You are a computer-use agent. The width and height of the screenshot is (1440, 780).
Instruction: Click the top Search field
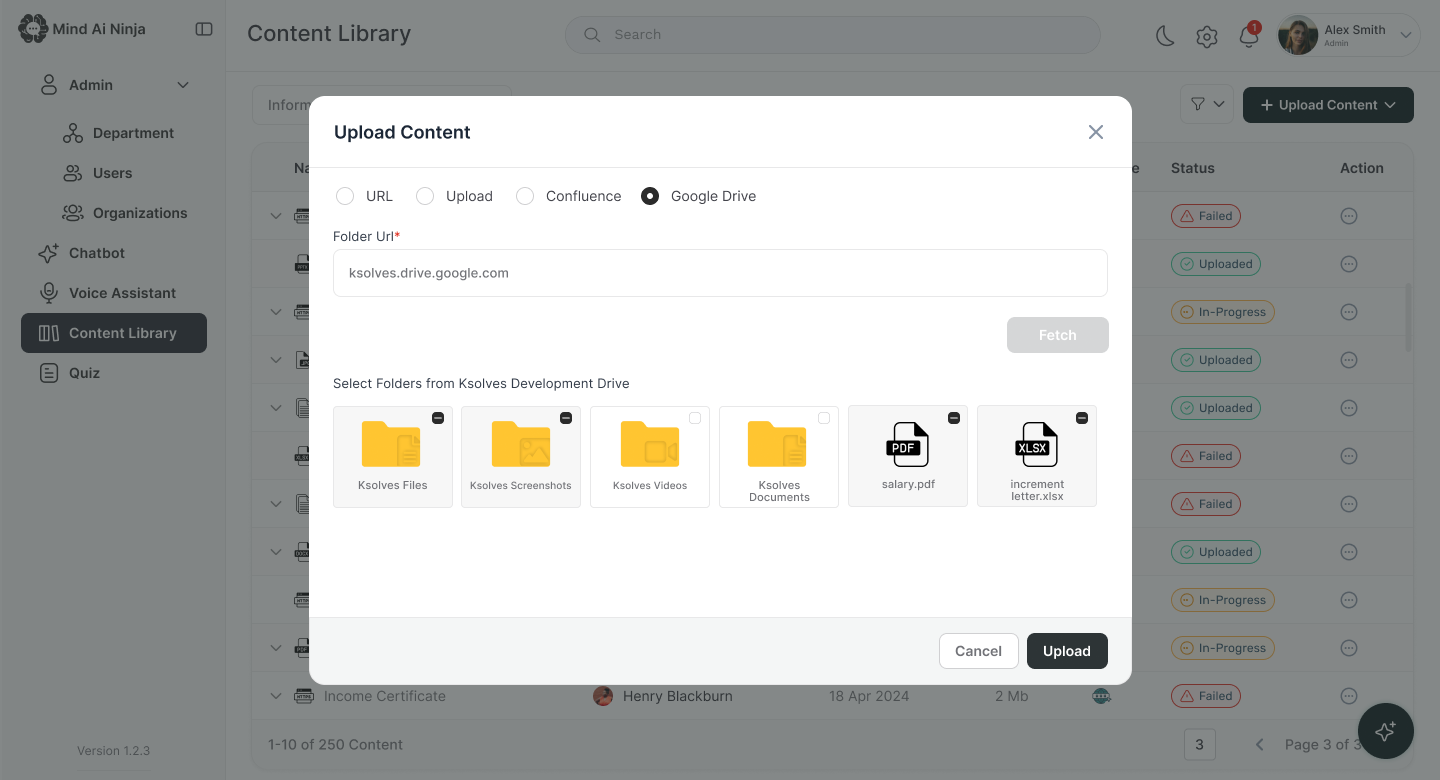[832, 35]
